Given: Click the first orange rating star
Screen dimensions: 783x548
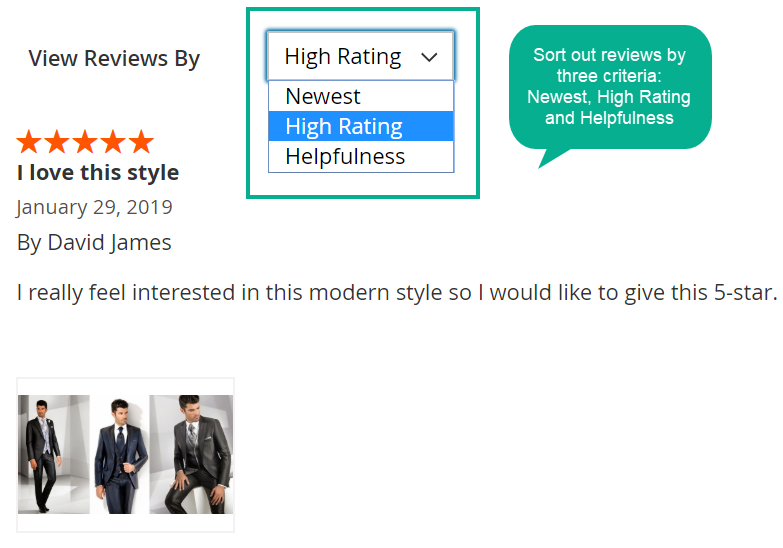Looking at the screenshot, I should coord(29,141).
